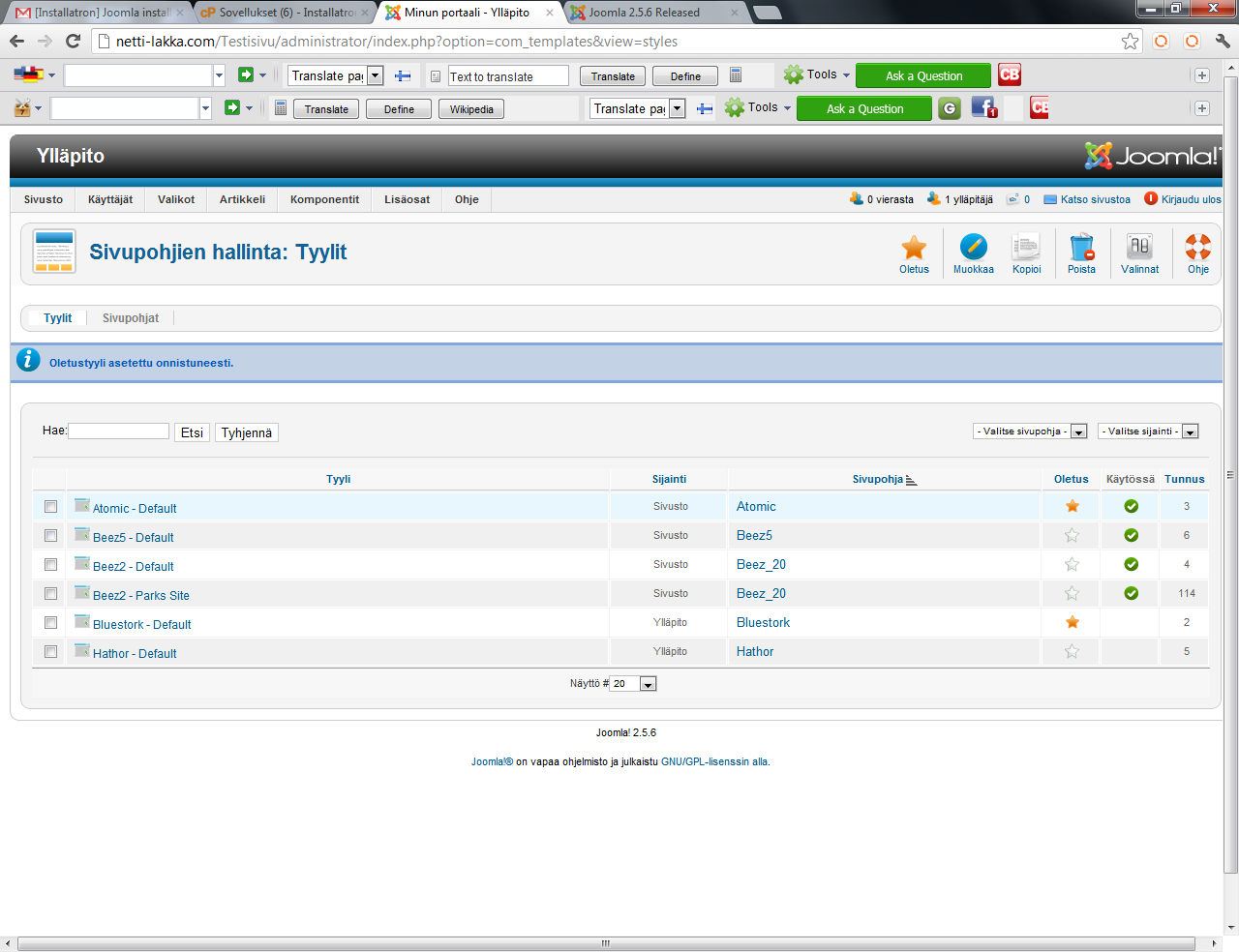This screenshot has height=952, width=1239.
Task: Click the green go arrow in first toolbar
Action: point(246,74)
